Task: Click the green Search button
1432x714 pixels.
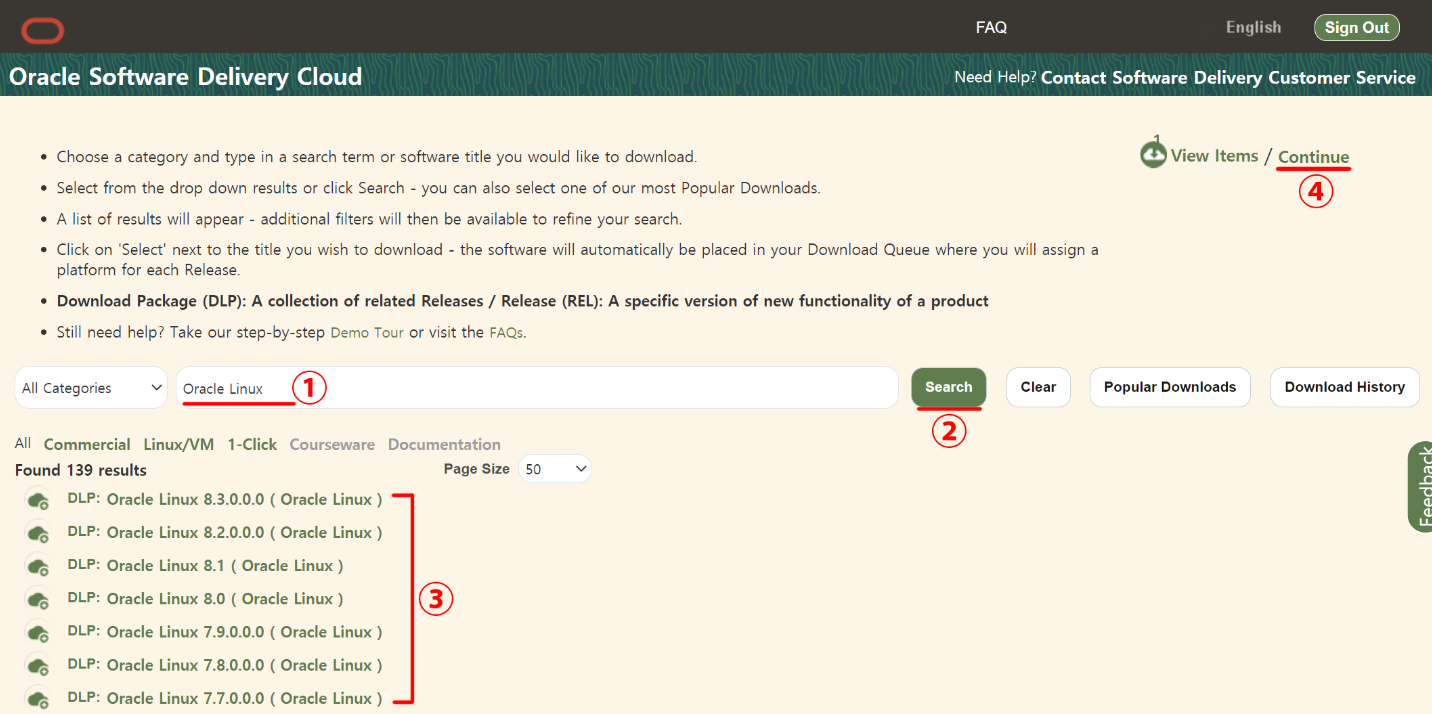Action: point(949,387)
